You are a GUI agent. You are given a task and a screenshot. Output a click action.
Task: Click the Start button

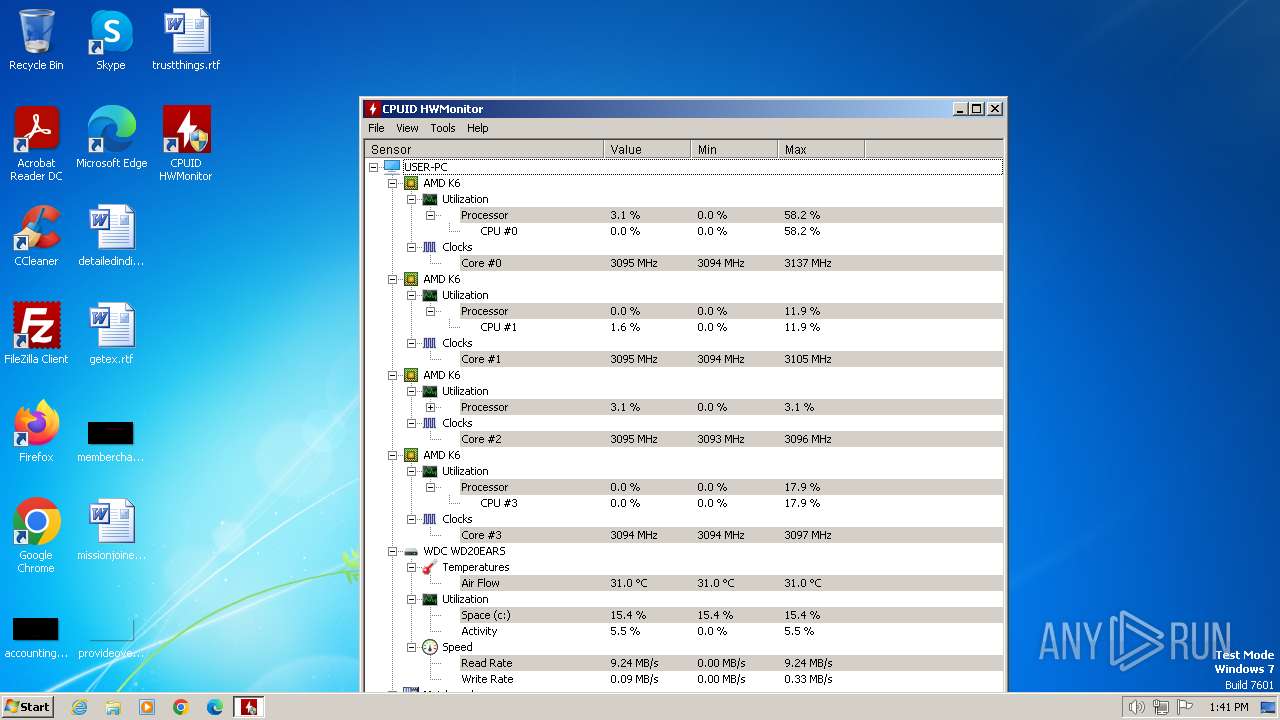coord(27,706)
